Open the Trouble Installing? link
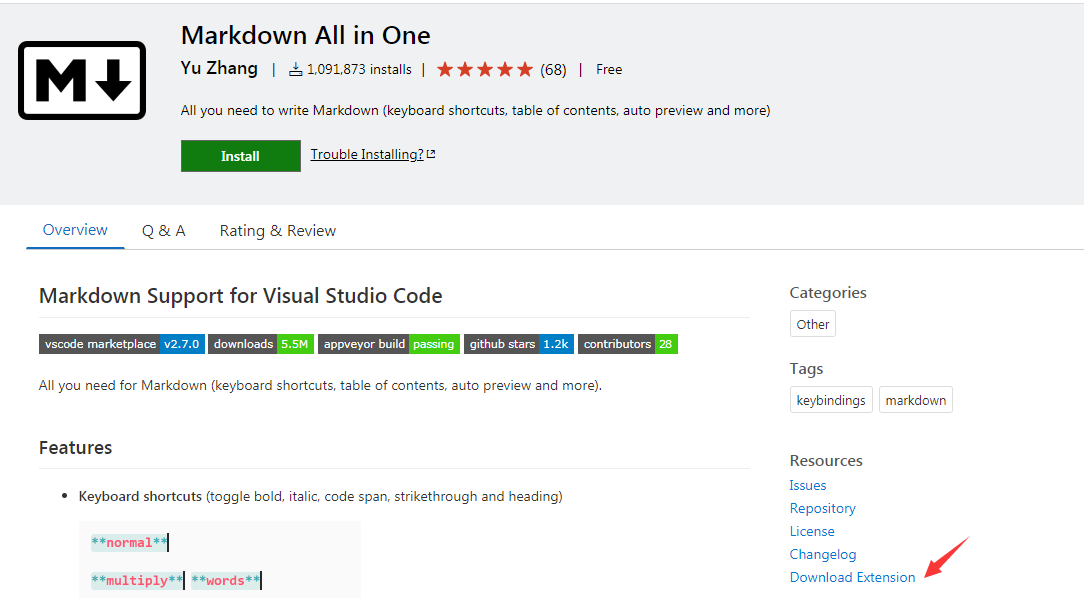This screenshot has height=598, width=1084. pyautogui.click(x=366, y=154)
